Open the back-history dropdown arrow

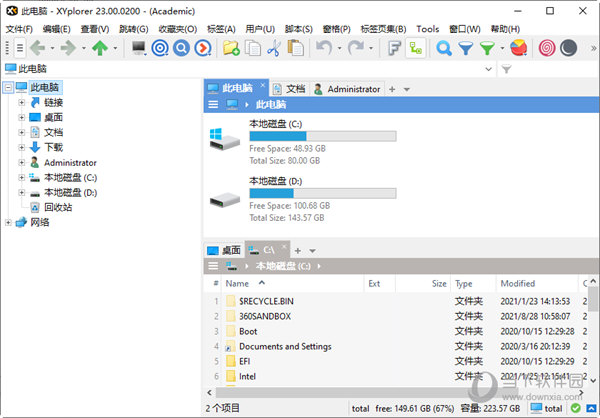click(x=52, y=49)
